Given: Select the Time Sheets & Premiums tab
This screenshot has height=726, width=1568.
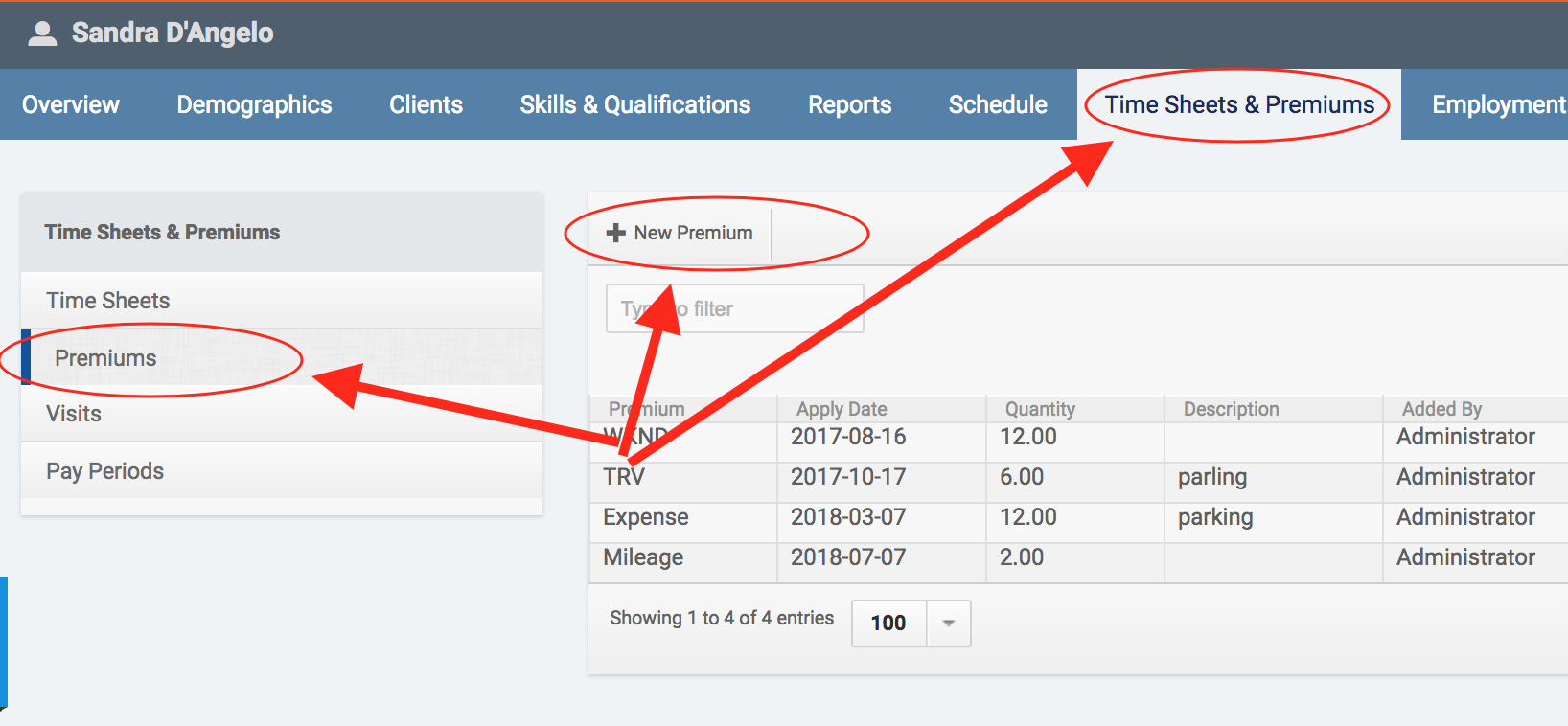Looking at the screenshot, I should coord(1238,104).
